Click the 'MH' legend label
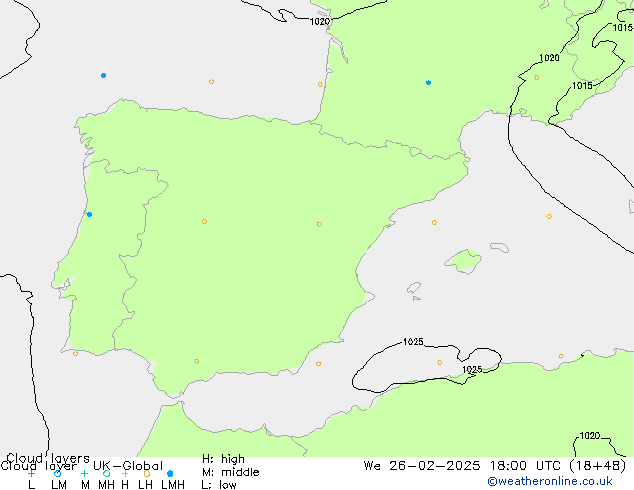The width and height of the screenshot is (634, 490). 106,485
